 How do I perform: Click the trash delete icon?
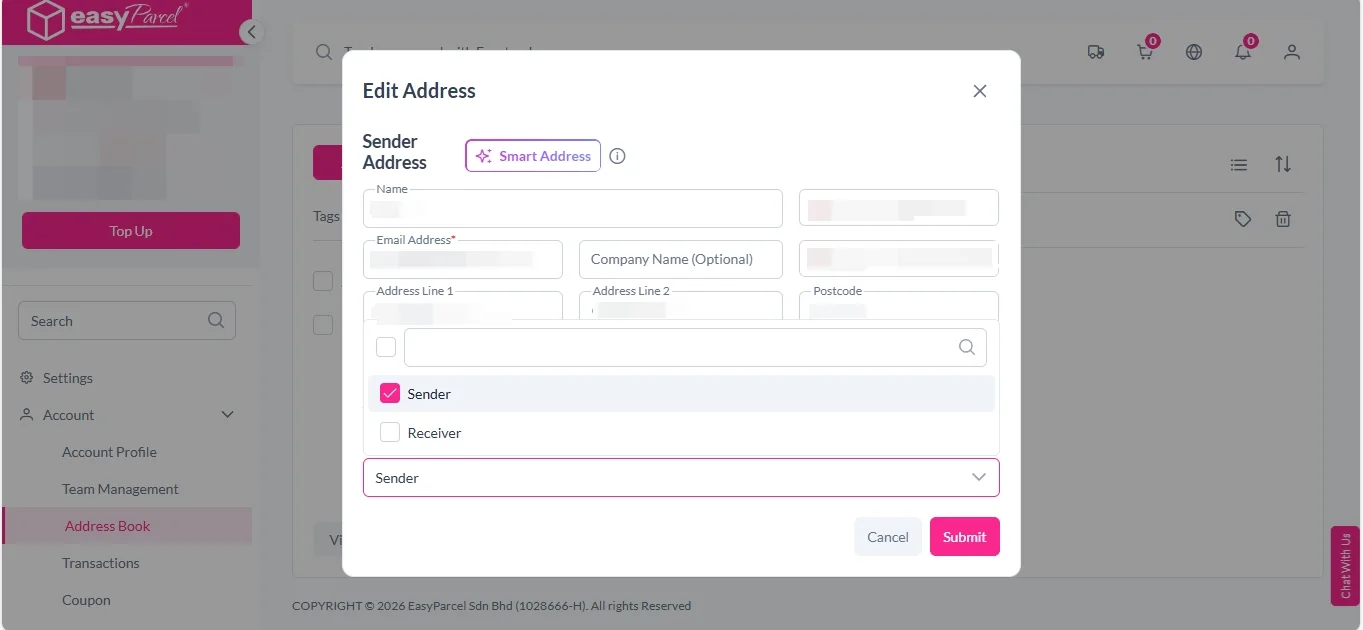(1283, 219)
